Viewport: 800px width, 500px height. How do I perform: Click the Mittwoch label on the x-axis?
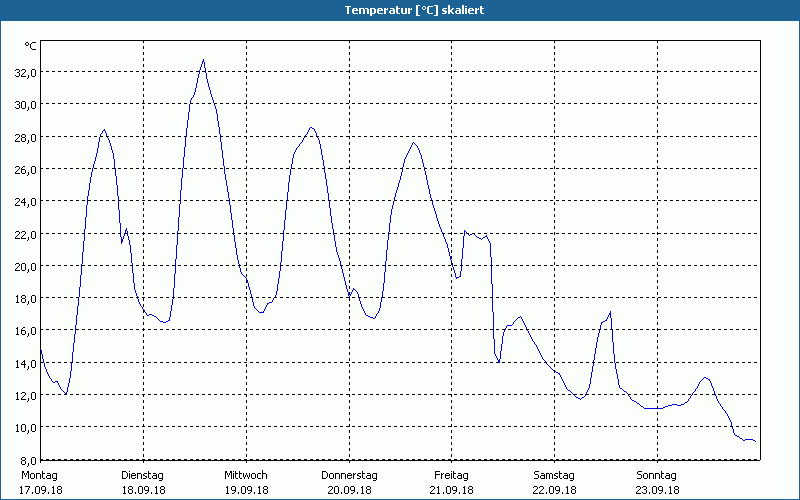245,475
